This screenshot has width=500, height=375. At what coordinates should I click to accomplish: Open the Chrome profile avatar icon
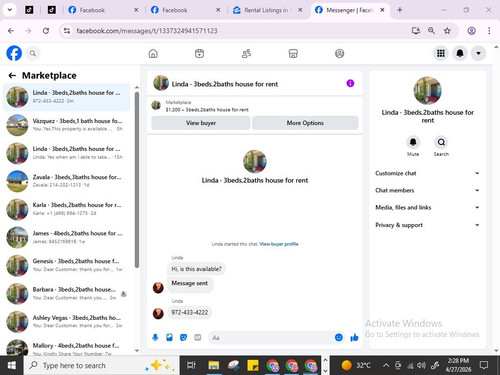471,31
